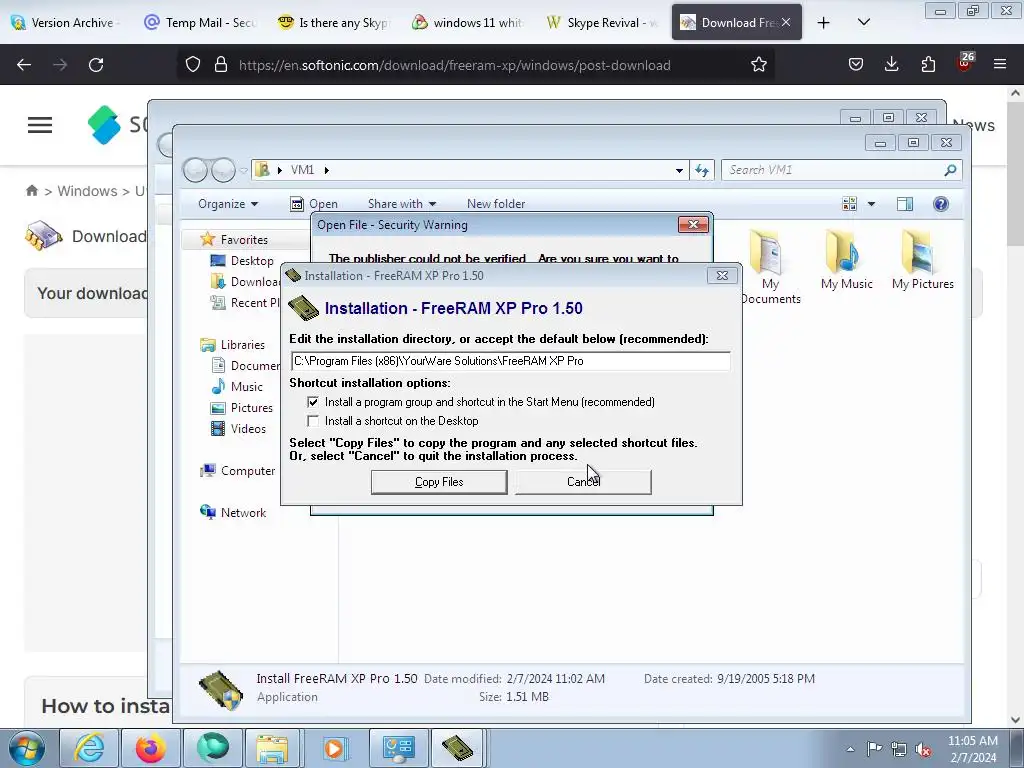Open the My Pictures folder
Viewport: 1024px width, 768px height.
click(x=923, y=260)
